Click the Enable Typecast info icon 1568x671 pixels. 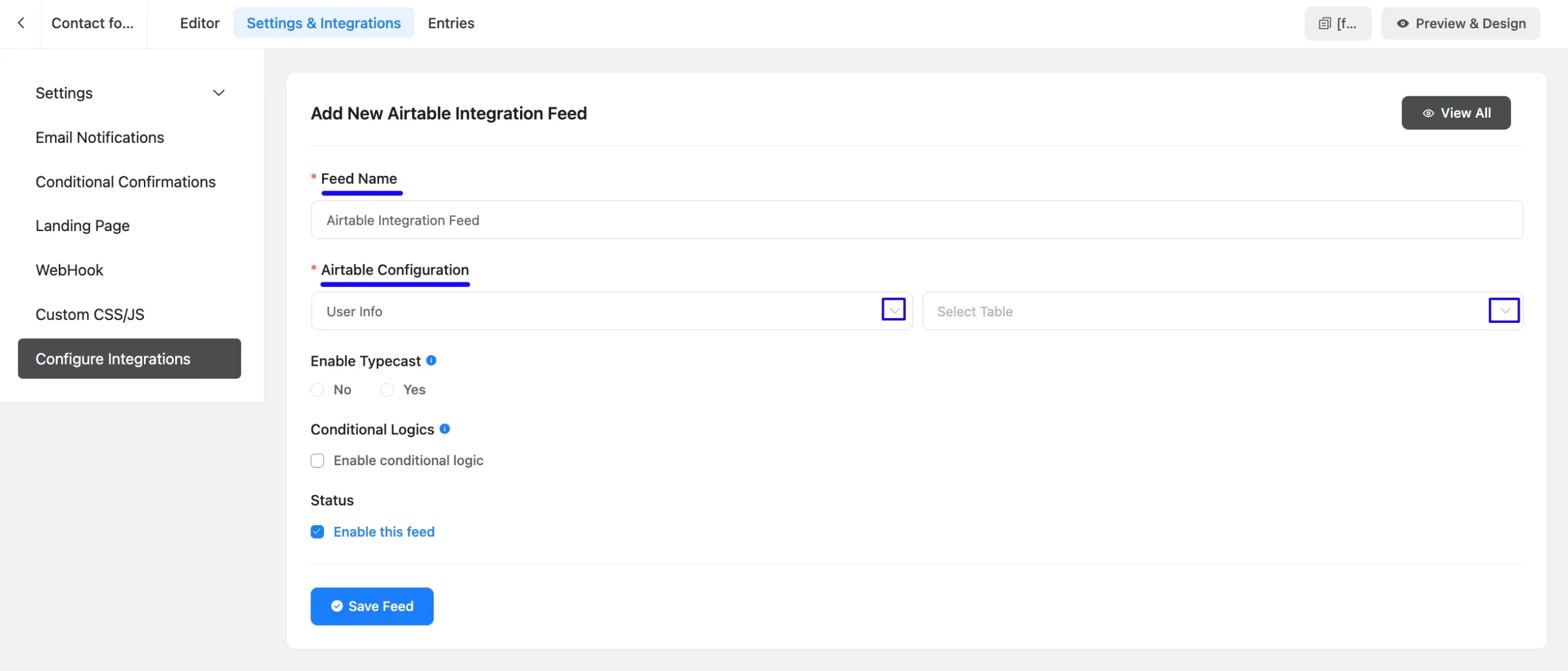point(431,360)
